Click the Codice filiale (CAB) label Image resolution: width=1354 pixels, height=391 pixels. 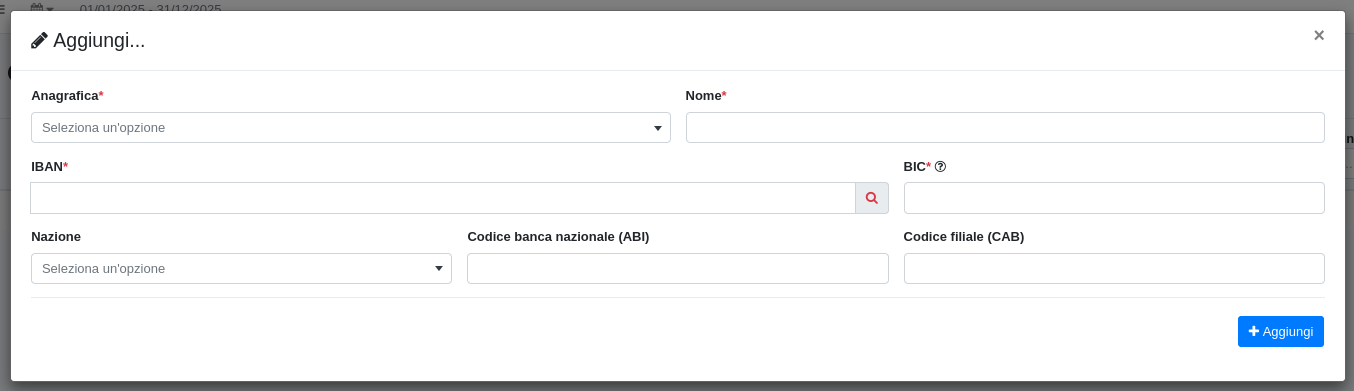coord(964,237)
